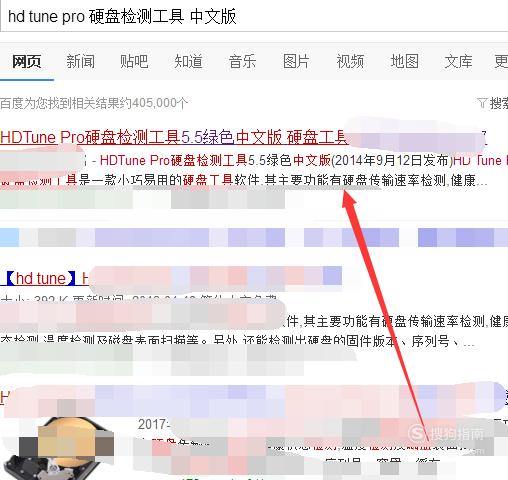Open the third blurred search result title
The image size is (508, 480).
[x=253, y=398]
